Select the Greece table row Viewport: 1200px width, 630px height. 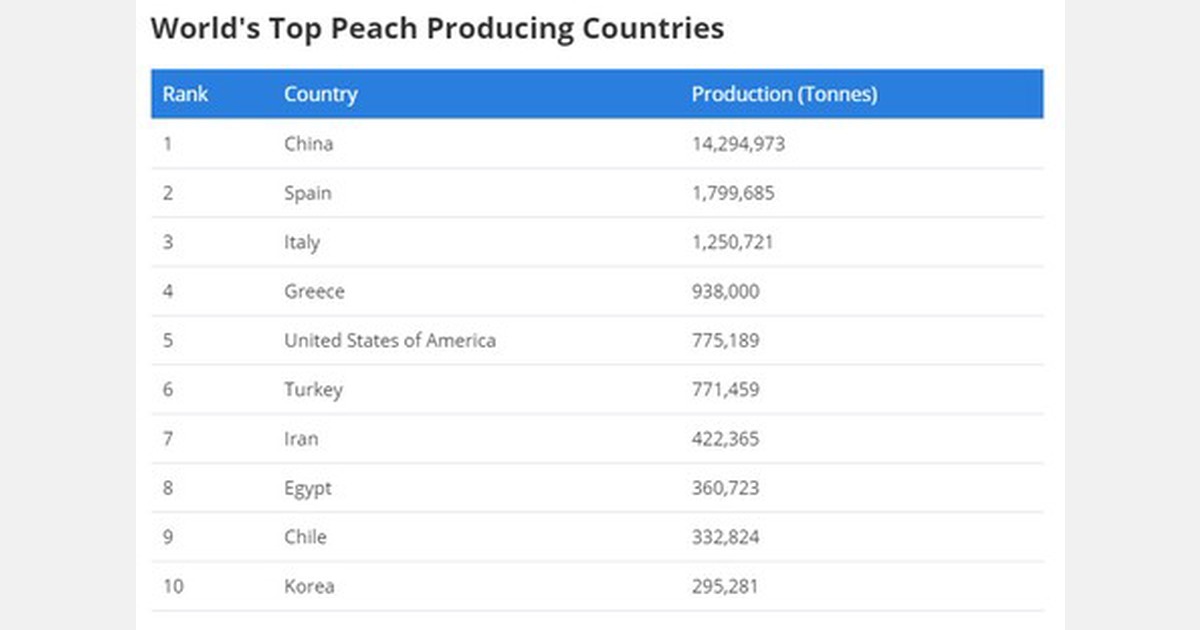(x=314, y=291)
